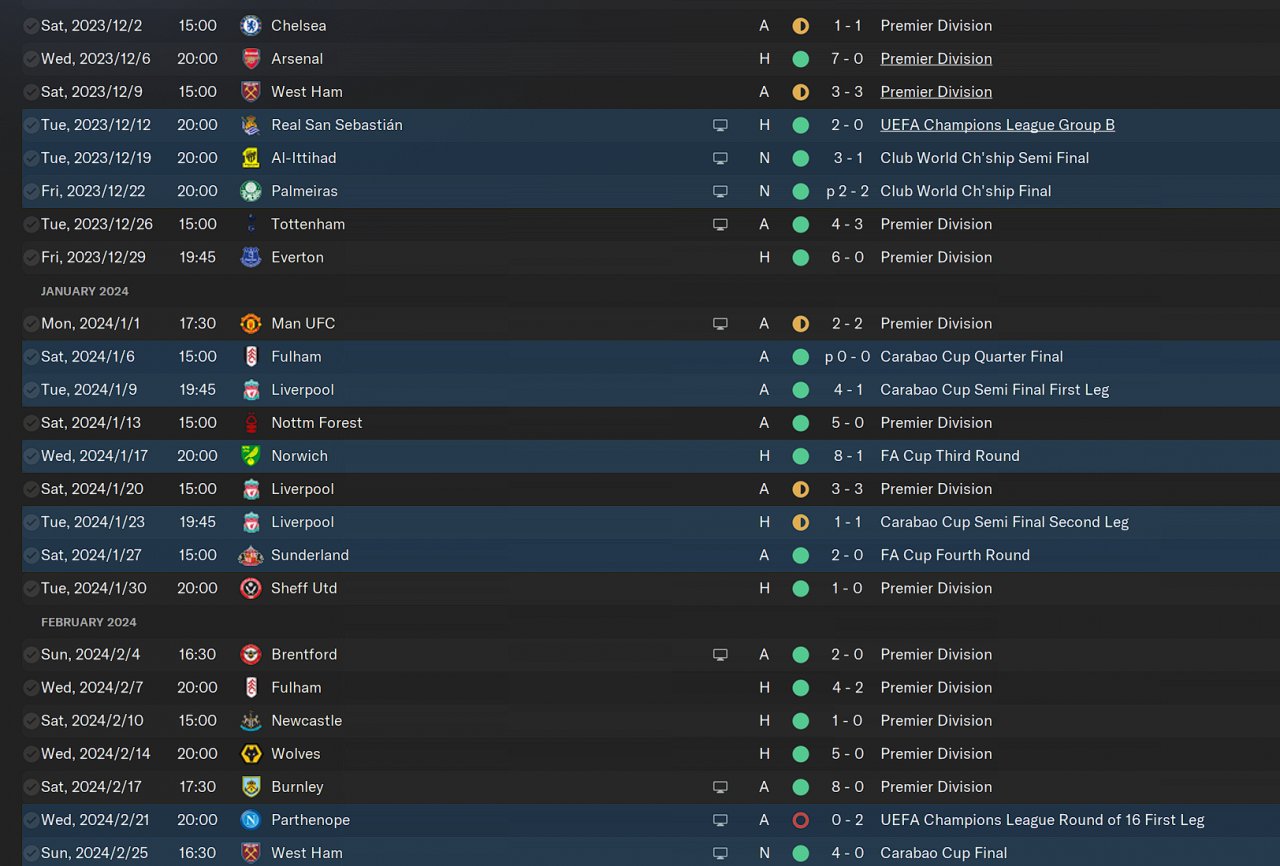The width and height of the screenshot is (1280, 866).
Task: Toggle the check mark on Everton fixture row
Action: pyautogui.click(x=31, y=257)
